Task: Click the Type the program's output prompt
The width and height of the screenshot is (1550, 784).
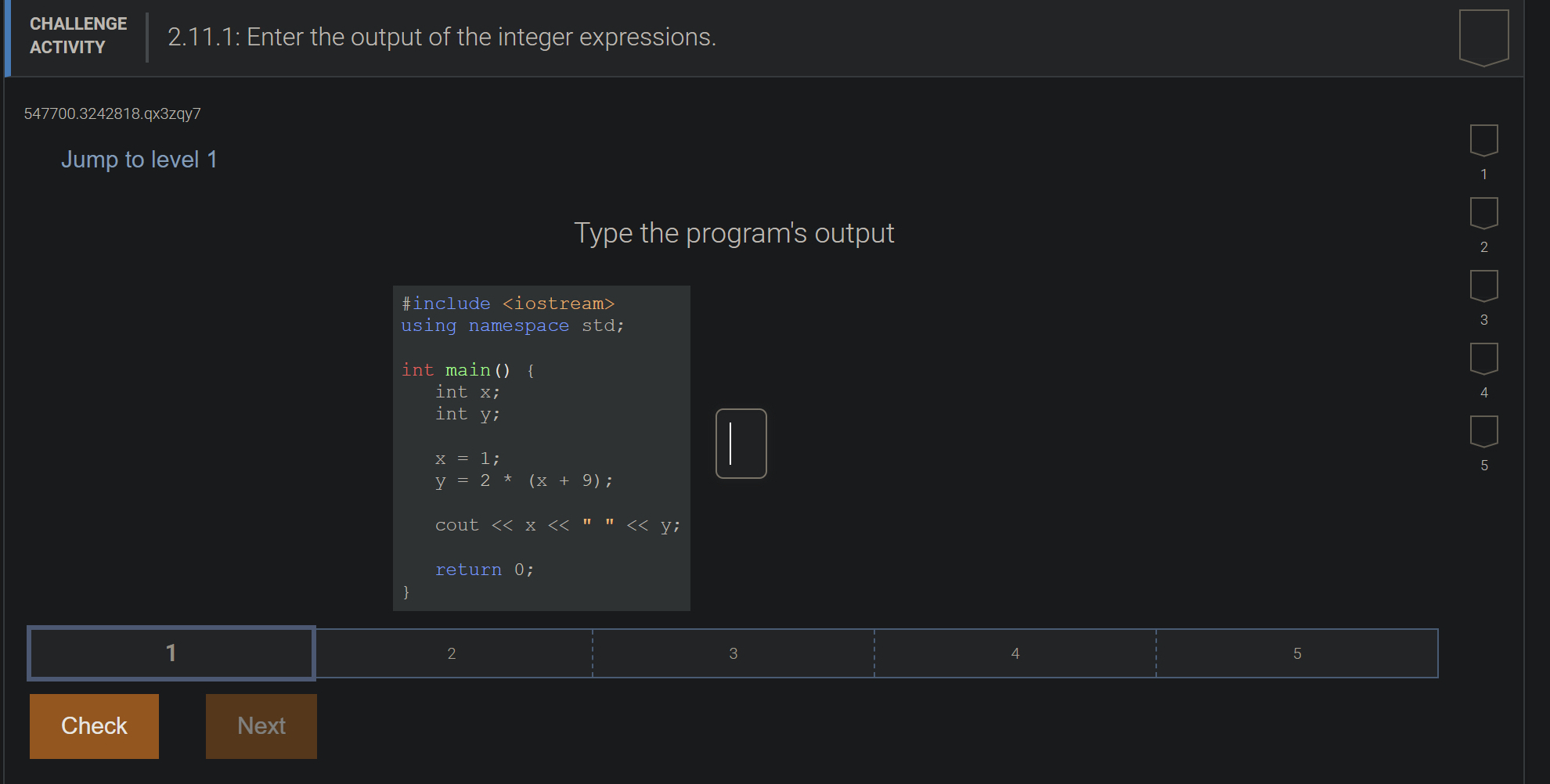Action: [x=734, y=233]
